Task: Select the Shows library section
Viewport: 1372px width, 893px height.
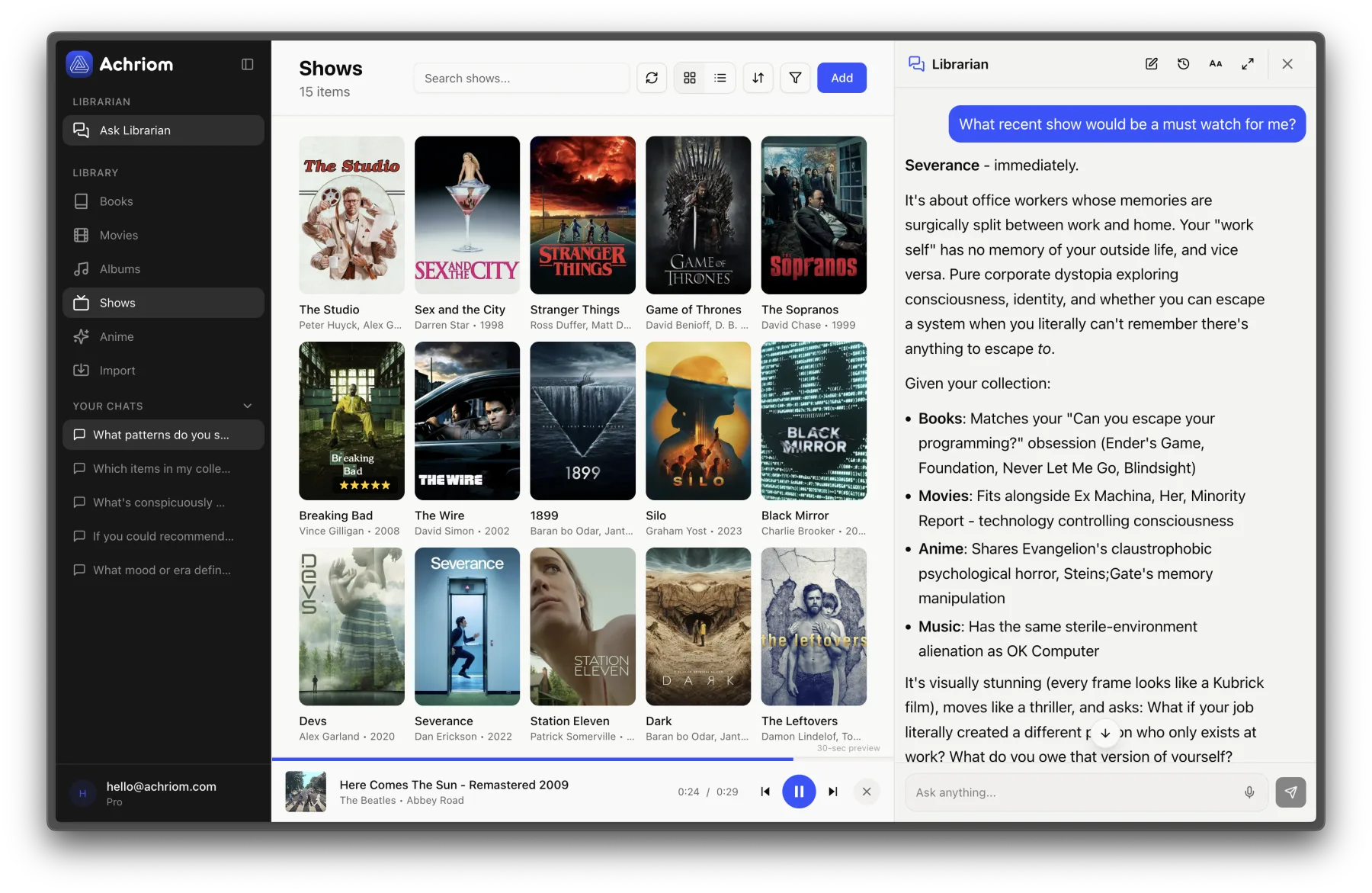Action: (163, 303)
